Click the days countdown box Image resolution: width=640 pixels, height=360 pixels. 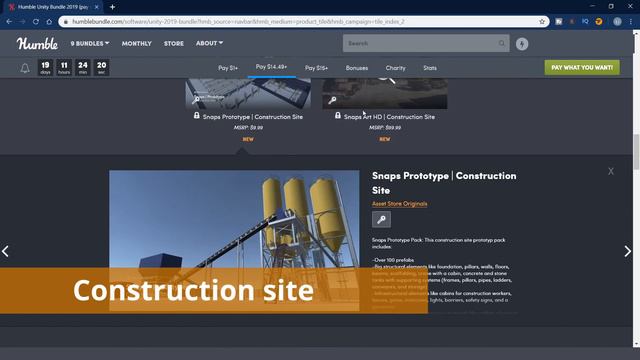pyautogui.click(x=45, y=67)
